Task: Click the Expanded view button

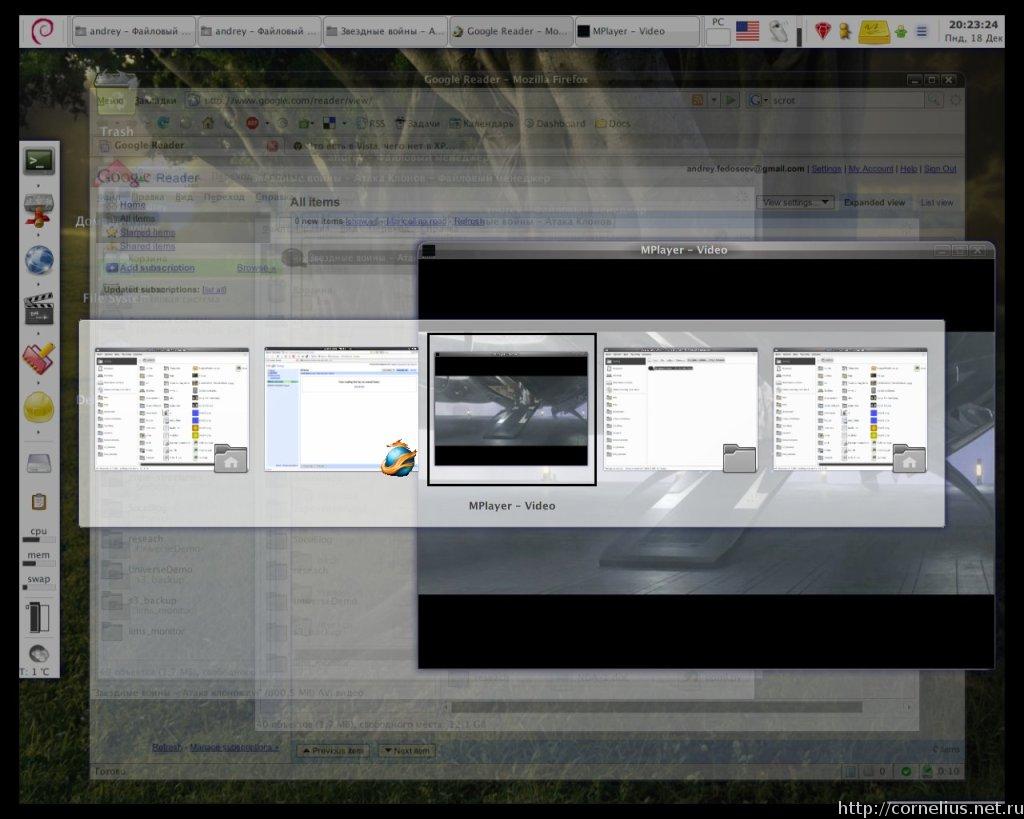Action: point(874,202)
